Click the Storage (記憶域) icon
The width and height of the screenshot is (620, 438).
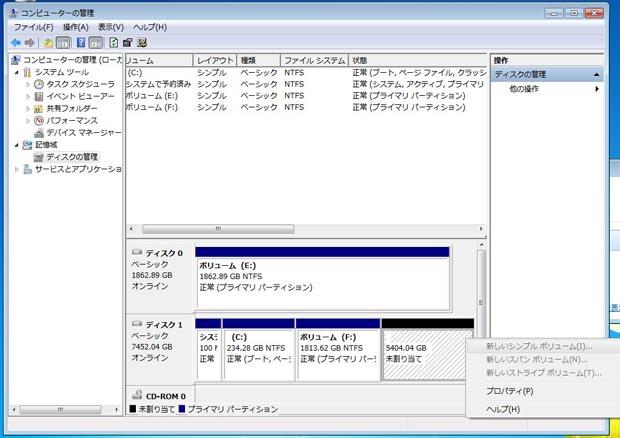point(27,145)
